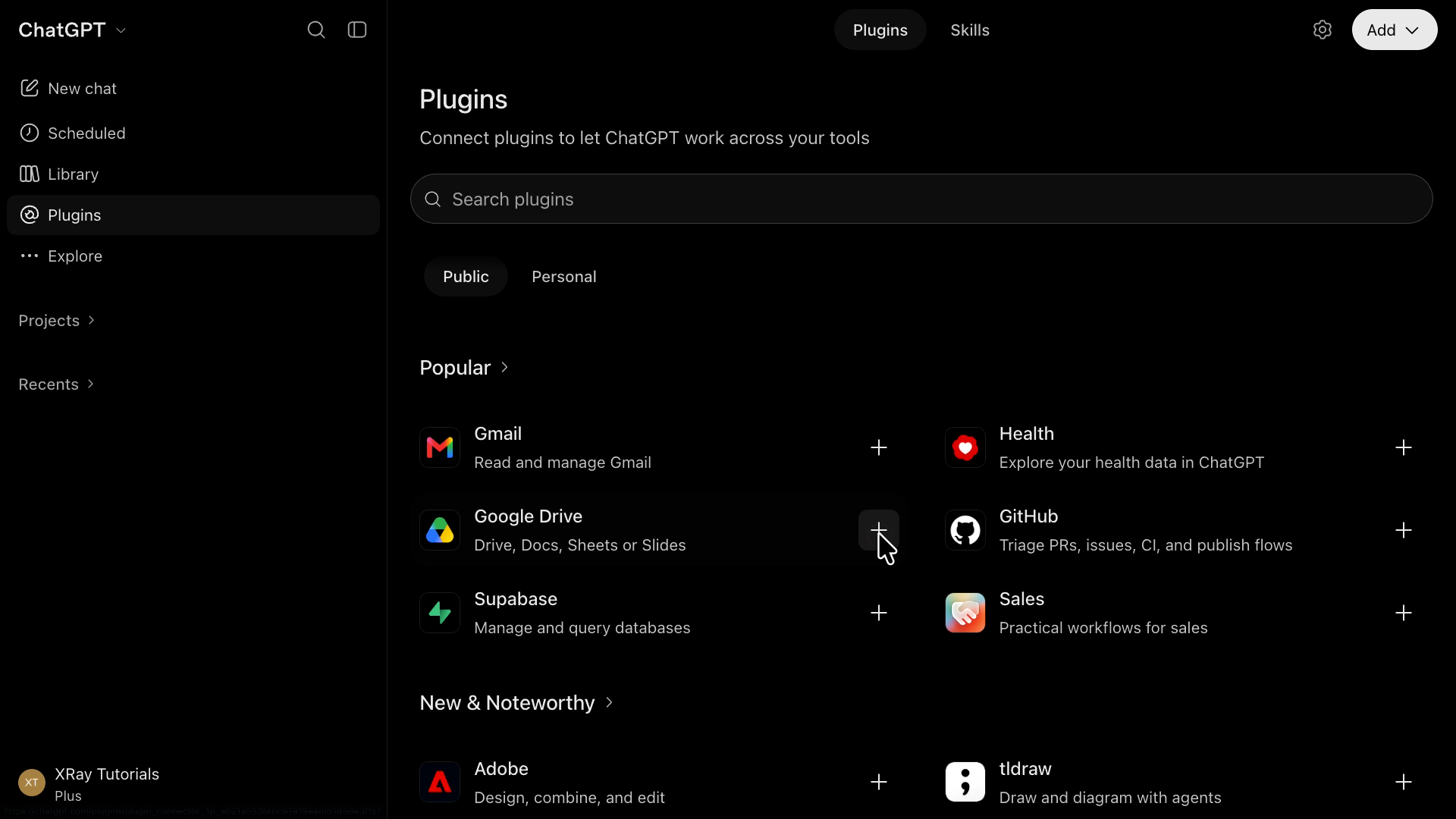
Task: Start a New chat
Action: [x=193, y=89]
